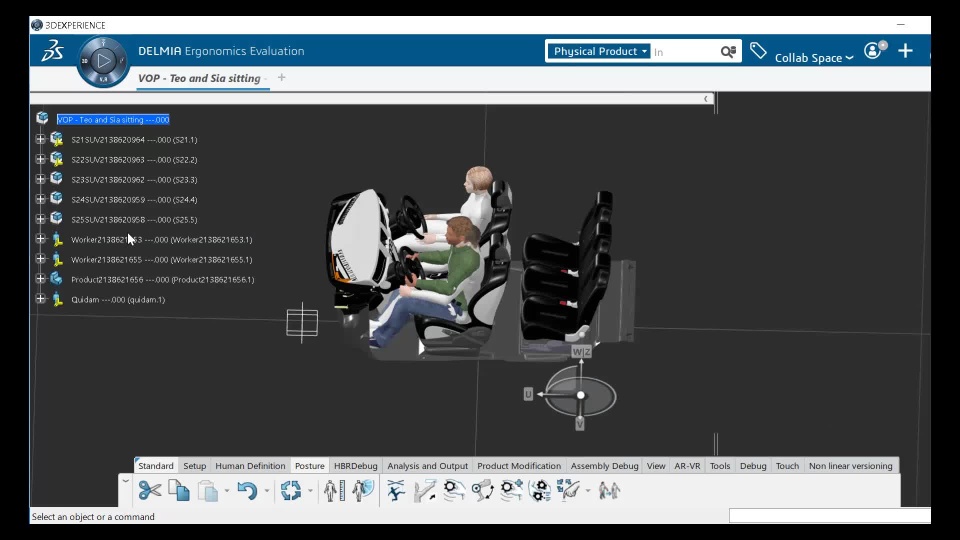
Task: Switch to the HBRDebug tab
Action: (356, 466)
